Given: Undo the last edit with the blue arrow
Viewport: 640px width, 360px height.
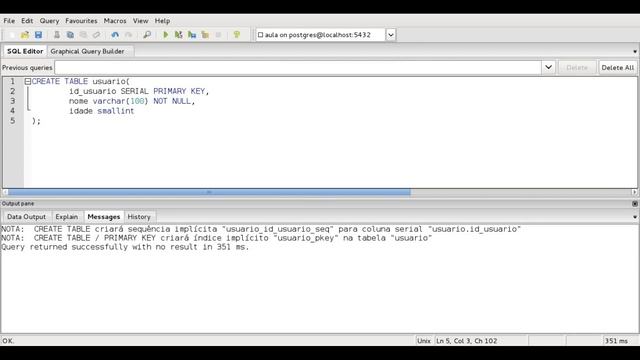Looking at the screenshot, I should tap(115, 35).
